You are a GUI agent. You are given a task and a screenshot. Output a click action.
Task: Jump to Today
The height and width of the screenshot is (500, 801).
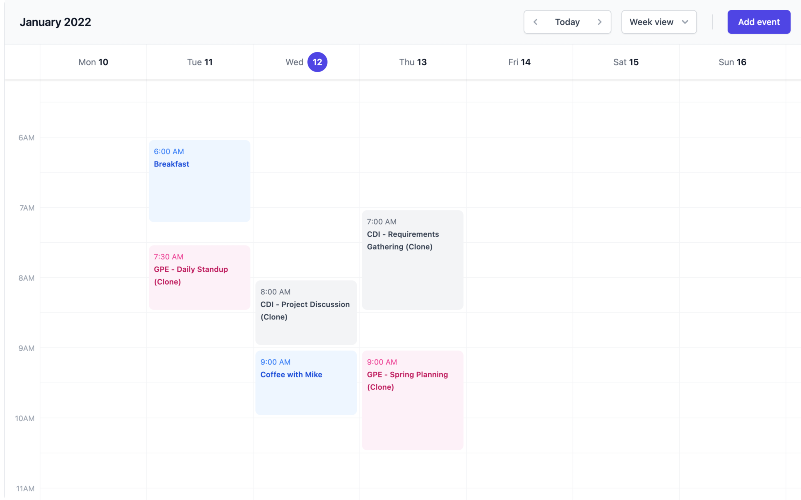[567, 22]
